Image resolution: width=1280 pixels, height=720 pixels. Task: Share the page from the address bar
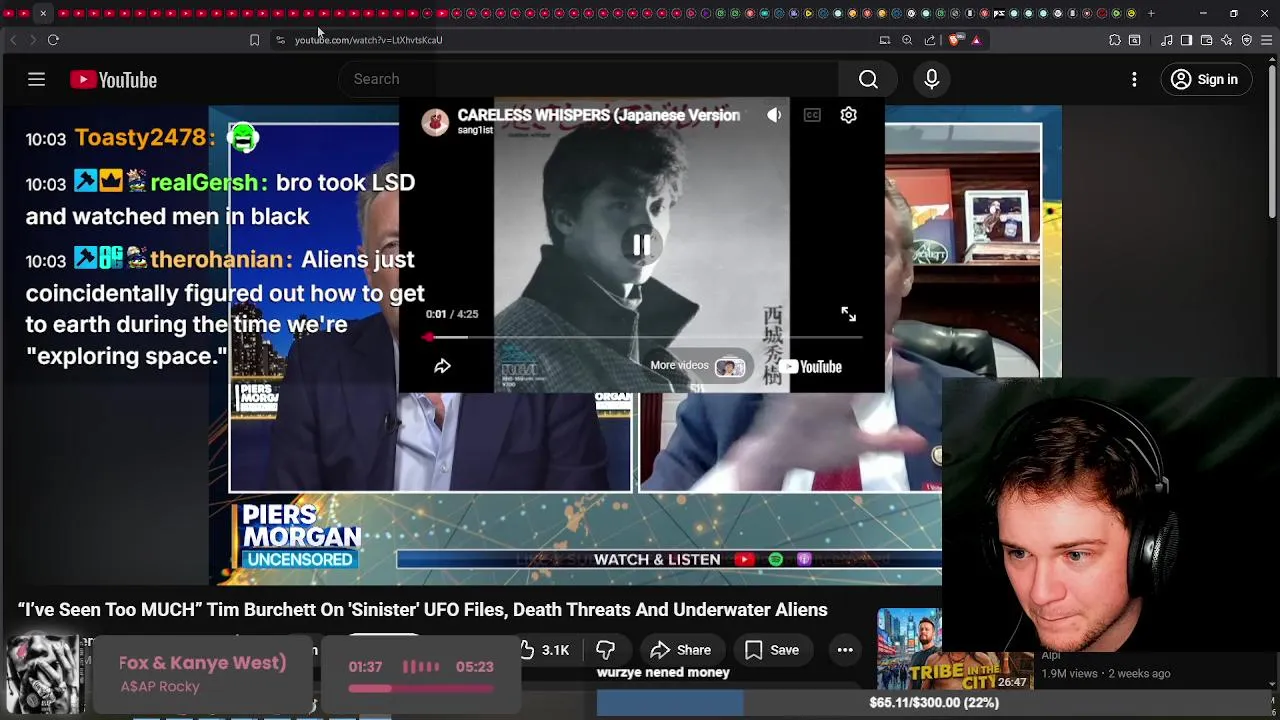[x=930, y=40]
